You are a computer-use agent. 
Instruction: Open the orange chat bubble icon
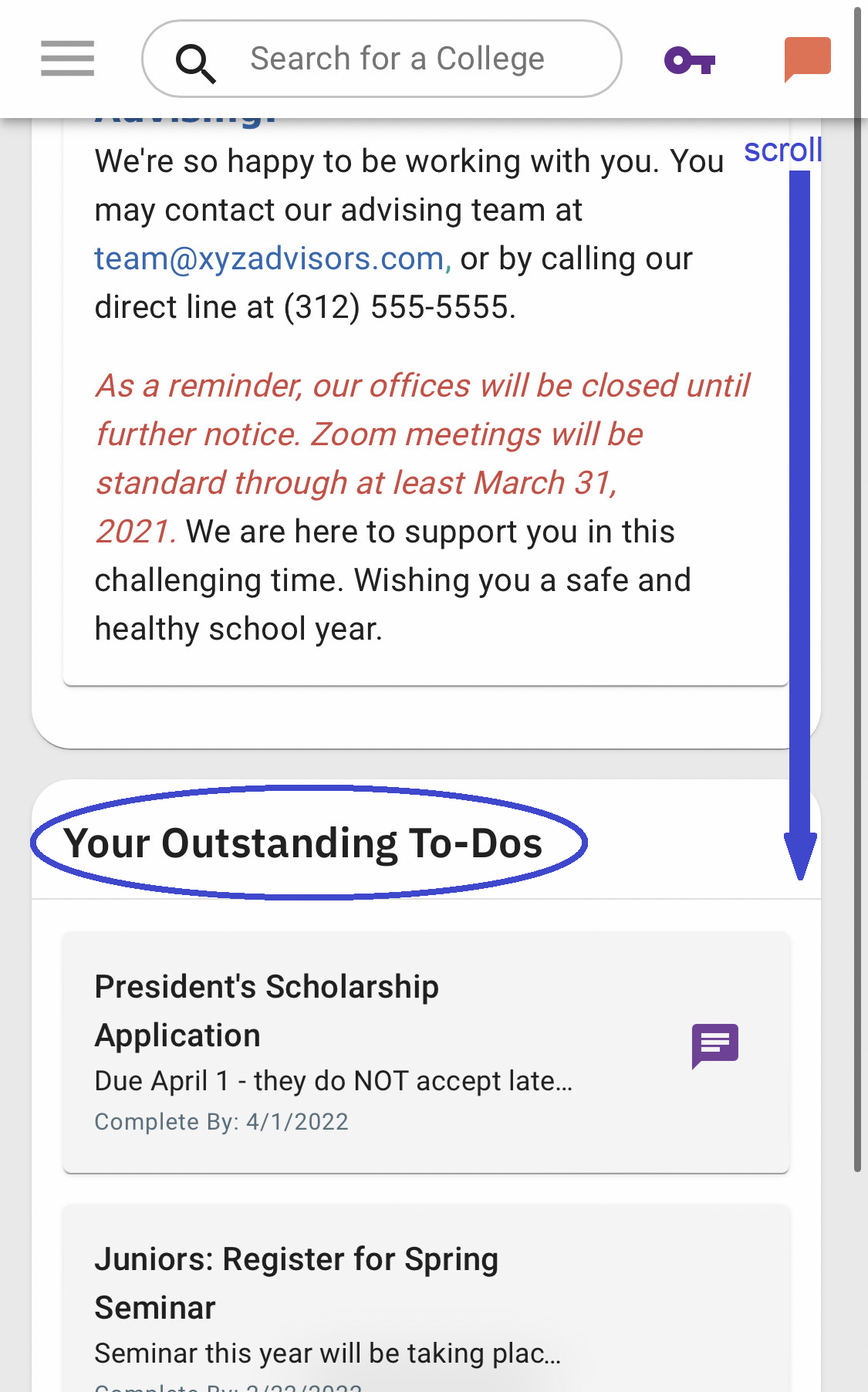[807, 59]
